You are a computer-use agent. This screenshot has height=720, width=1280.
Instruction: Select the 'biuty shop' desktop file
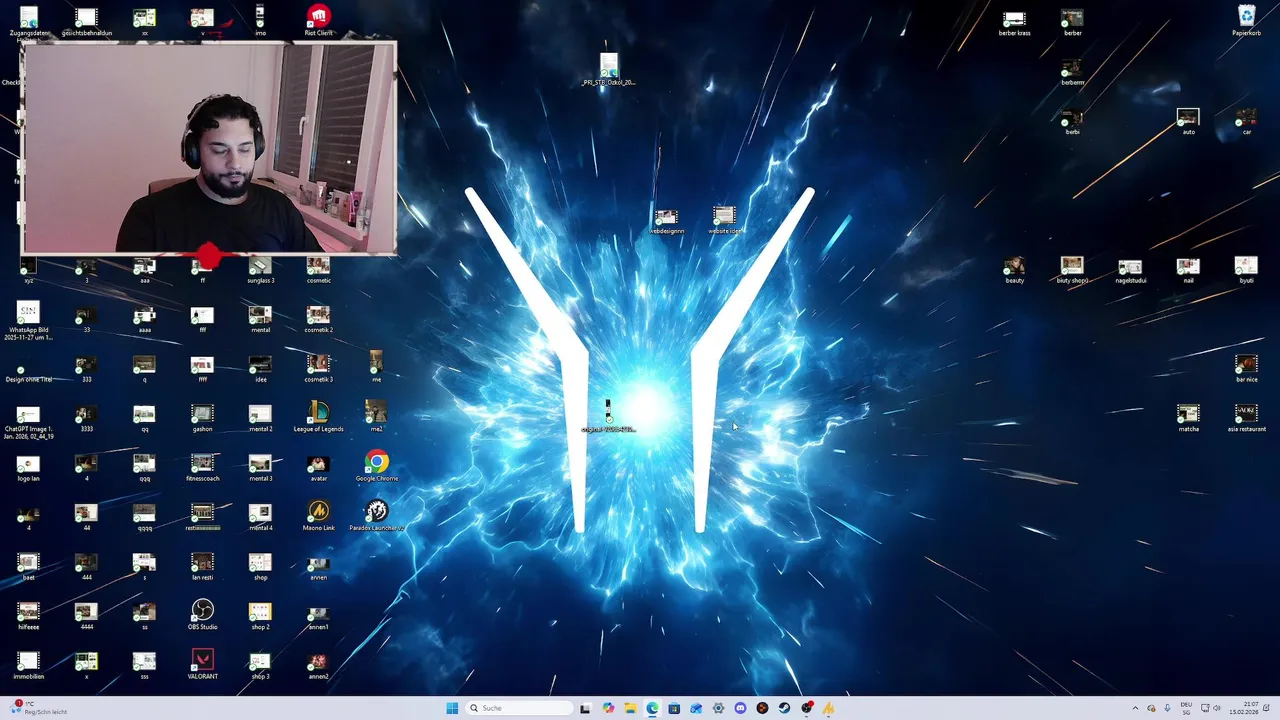coord(1072,270)
